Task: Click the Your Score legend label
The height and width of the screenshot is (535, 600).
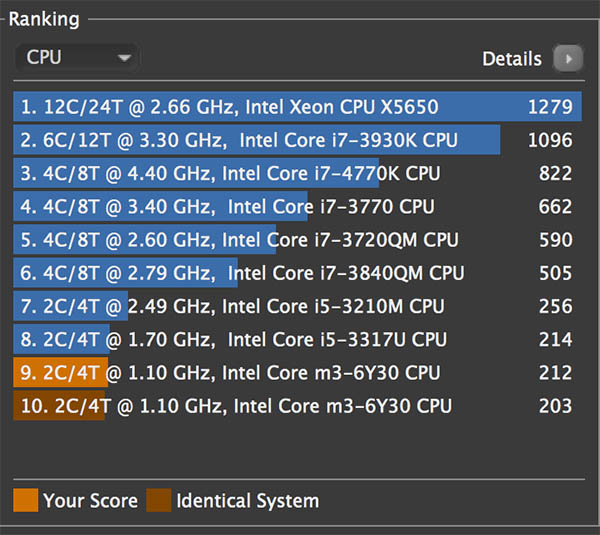Action: coord(90,501)
